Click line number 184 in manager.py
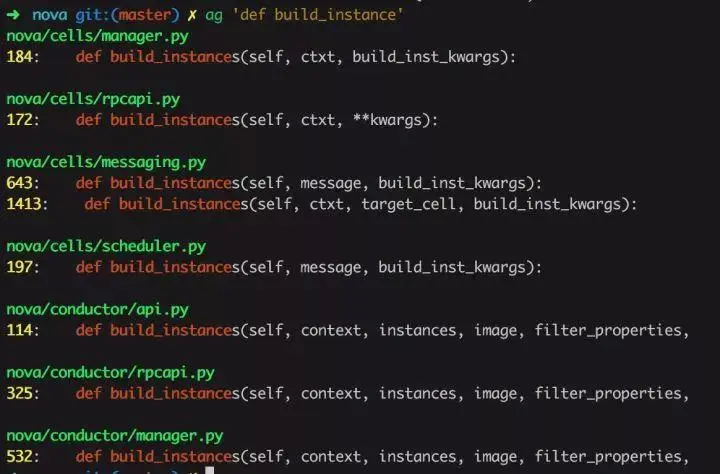The height and width of the screenshot is (474, 720). point(19,57)
